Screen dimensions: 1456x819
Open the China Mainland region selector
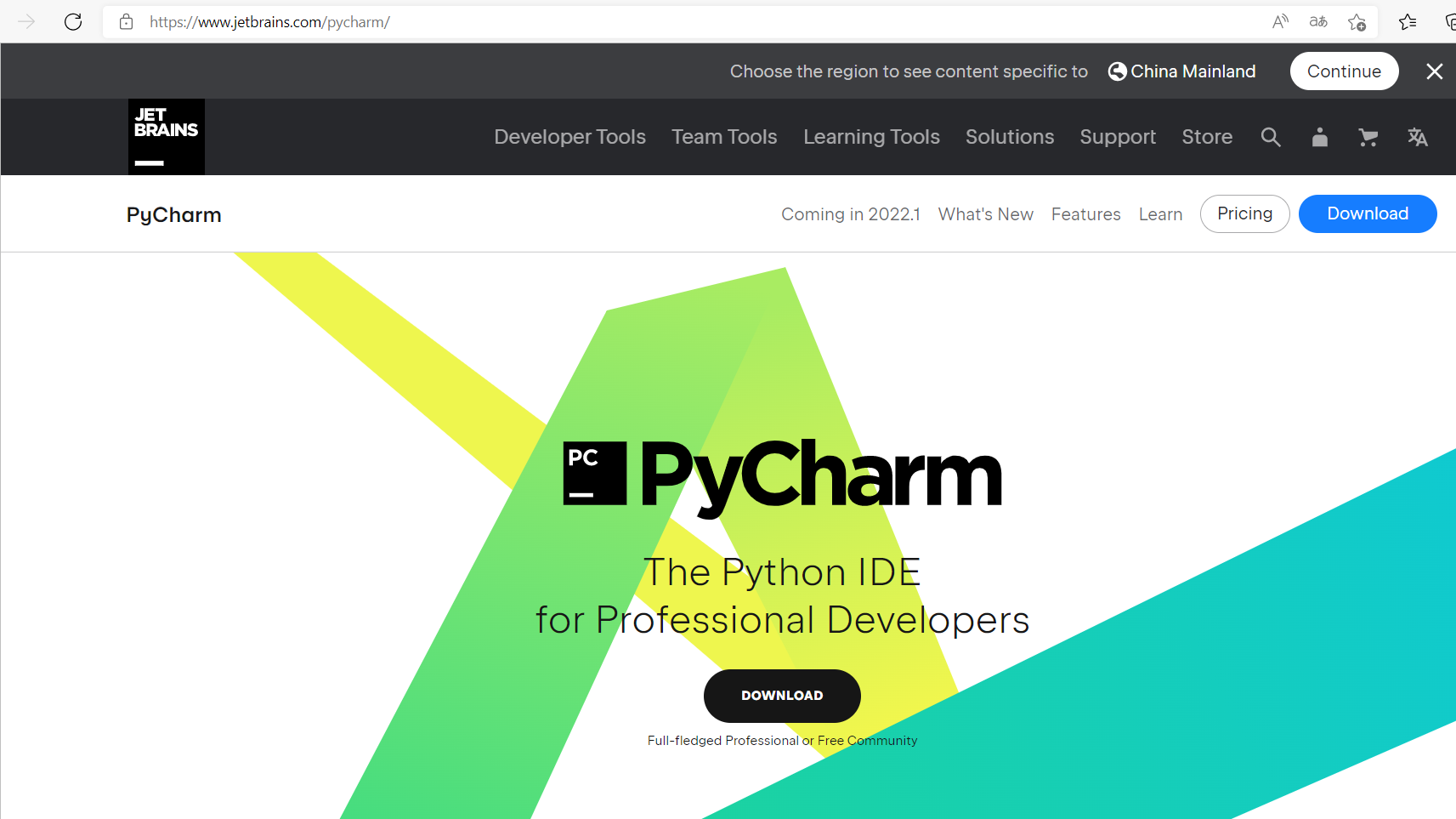[1181, 71]
